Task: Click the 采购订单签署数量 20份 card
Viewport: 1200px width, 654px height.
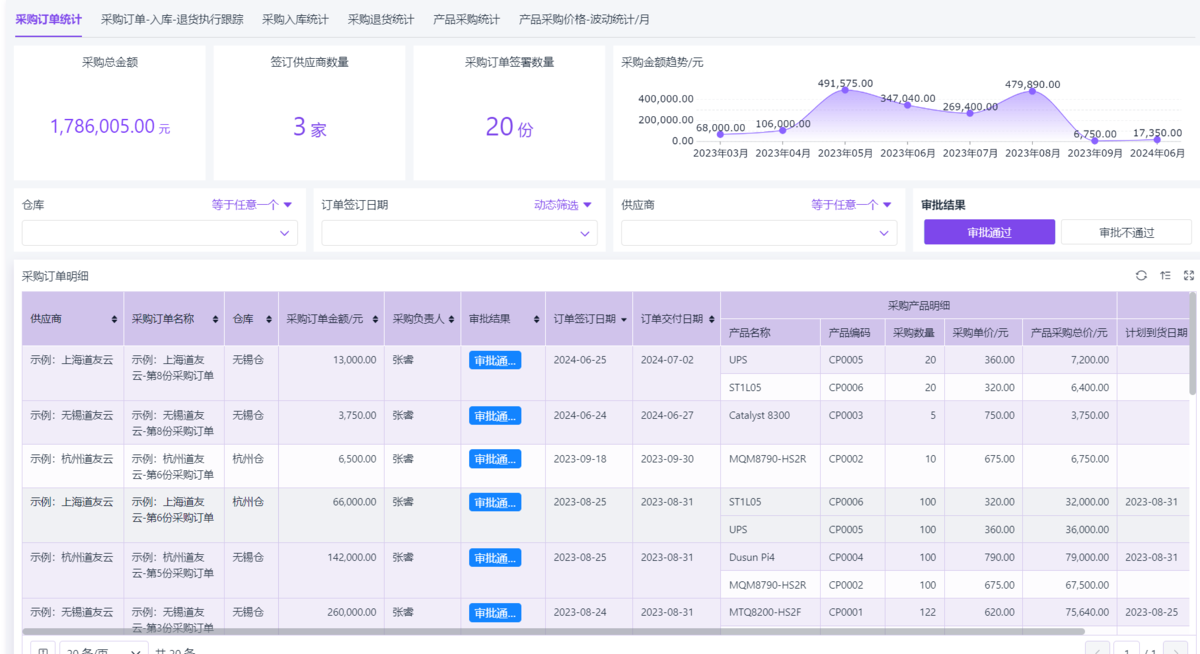Action: click(x=510, y=113)
